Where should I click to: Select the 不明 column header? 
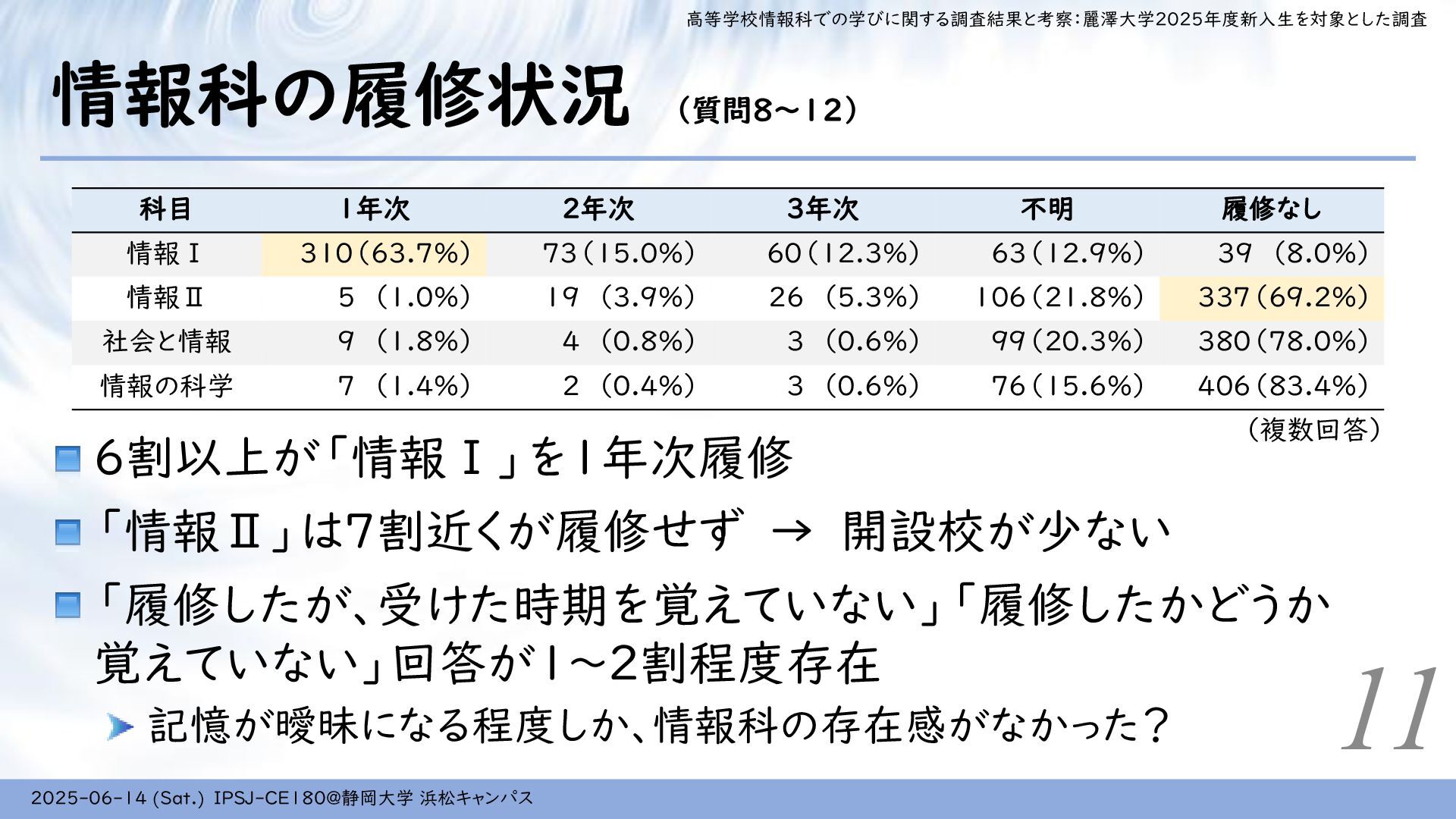click(1046, 209)
